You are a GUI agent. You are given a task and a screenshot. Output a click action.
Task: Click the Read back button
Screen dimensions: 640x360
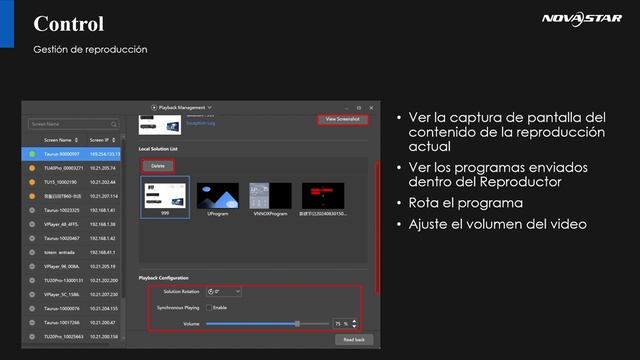[x=353, y=340]
